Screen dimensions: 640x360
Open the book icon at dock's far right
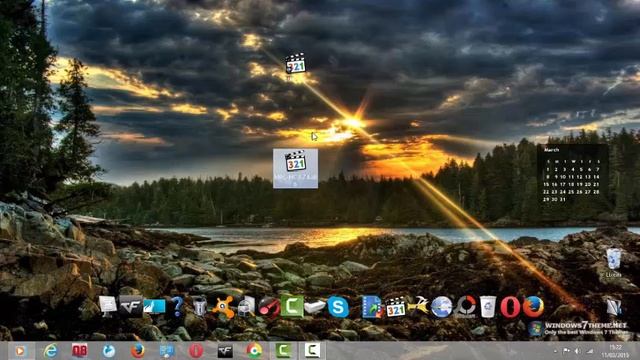613,307
